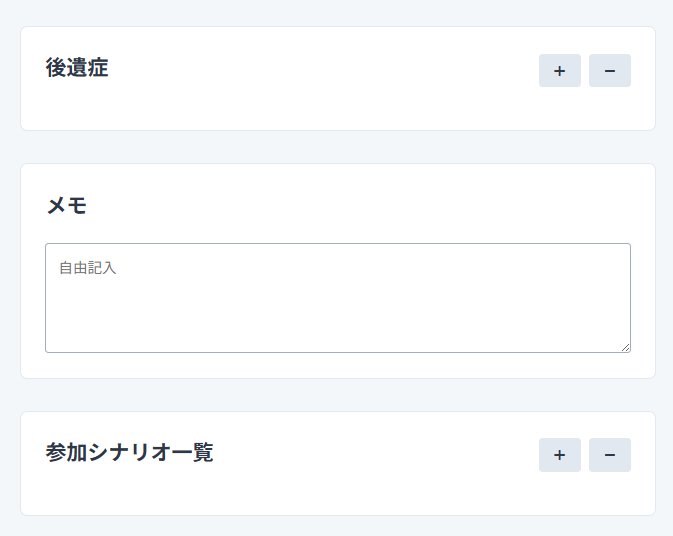The image size is (673, 536).
Task: Select the 後遺症 title text
Action: (x=77, y=68)
